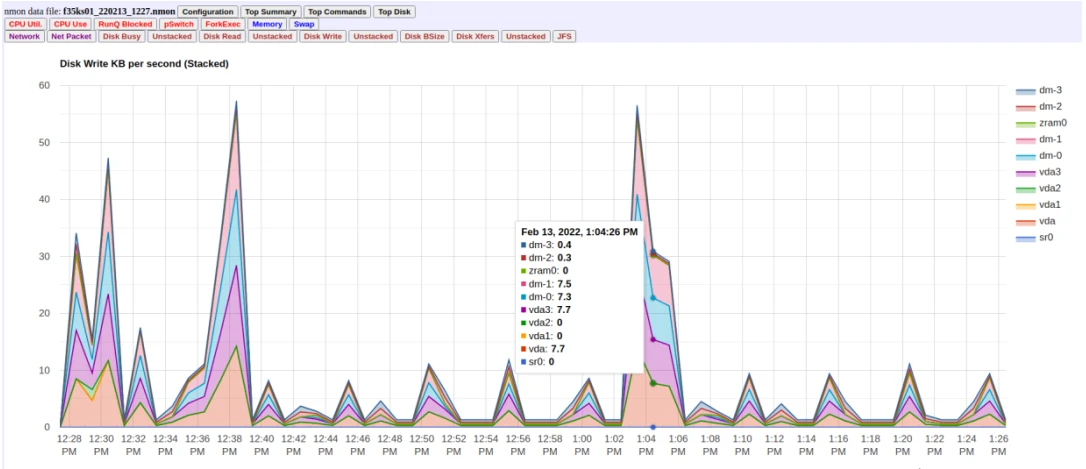1086x469 pixels.
Task: Click the vda3 data point marker
Action: point(653,339)
